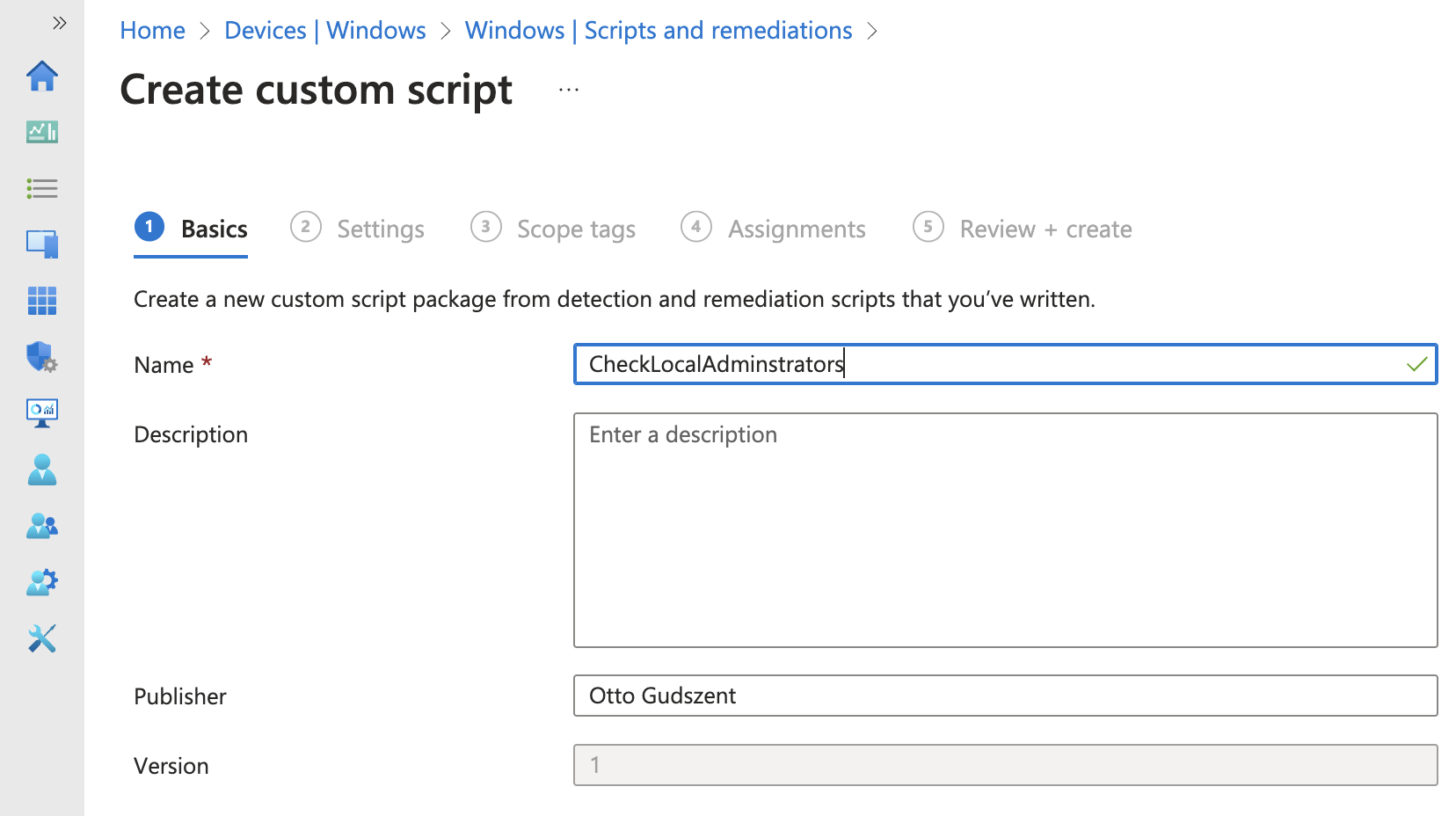Open the ellipsis menu beside the title
1456x816 pixels.
pyautogui.click(x=569, y=90)
